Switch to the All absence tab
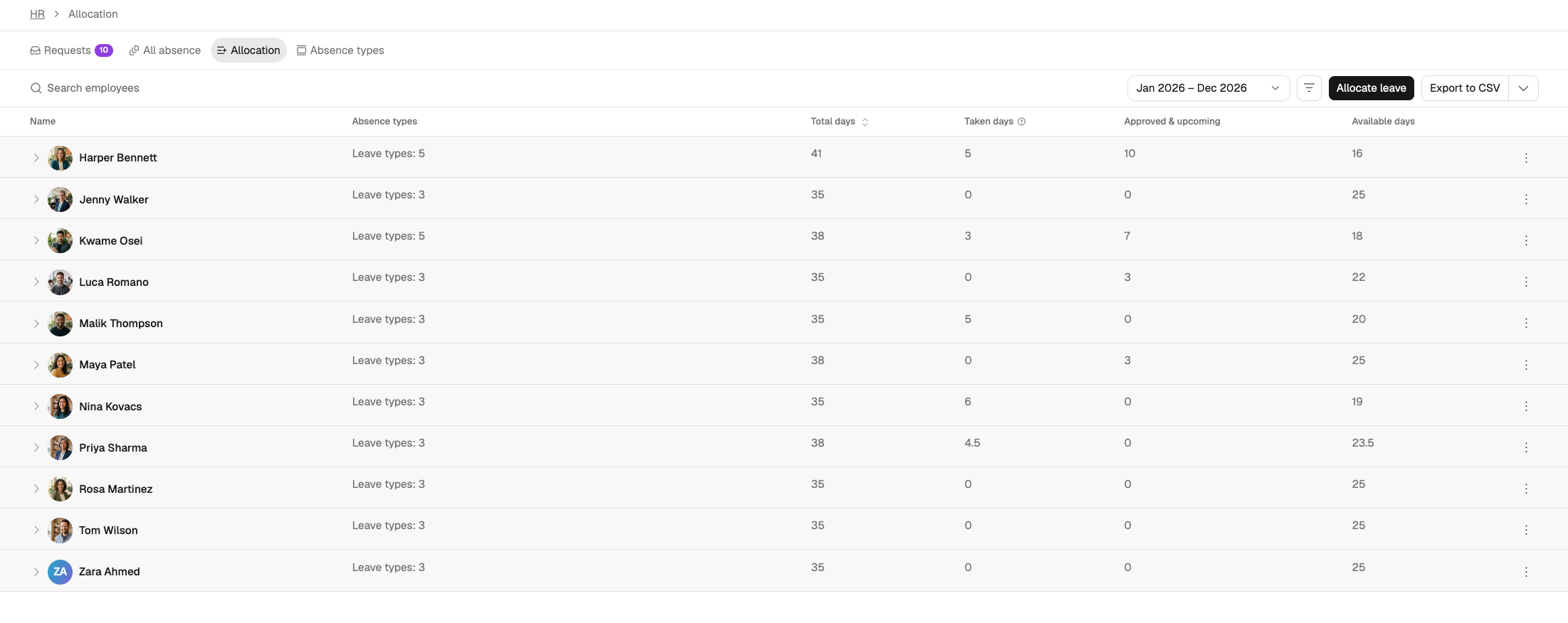Image resolution: width=1568 pixels, height=623 pixels. pos(165,50)
